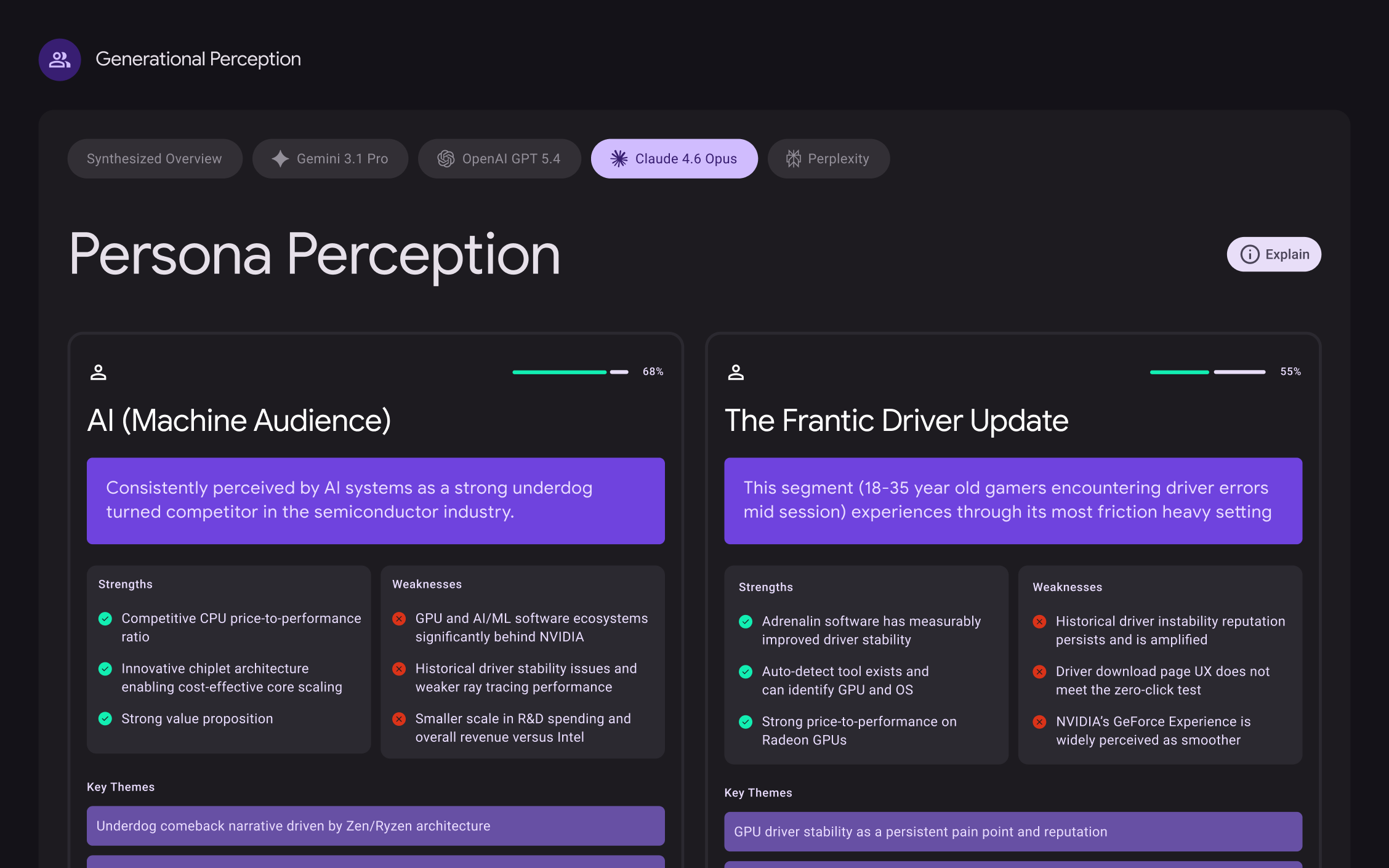Image resolution: width=1389 pixels, height=868 pixels.
Task: Click 'Strong price-to-performance on Radeon GPUs' text
Action: pos(860,731)
